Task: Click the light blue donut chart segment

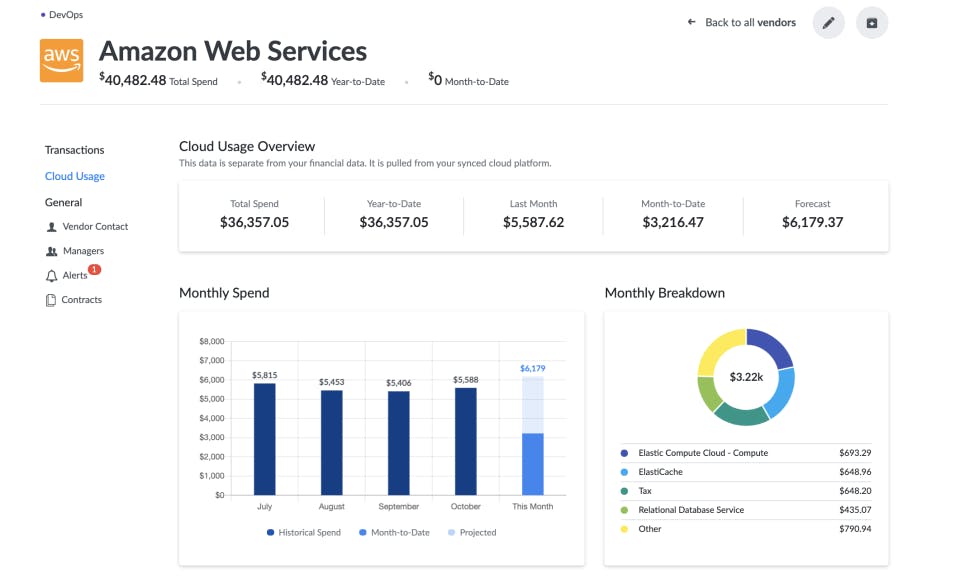Action: pos(781,394)
